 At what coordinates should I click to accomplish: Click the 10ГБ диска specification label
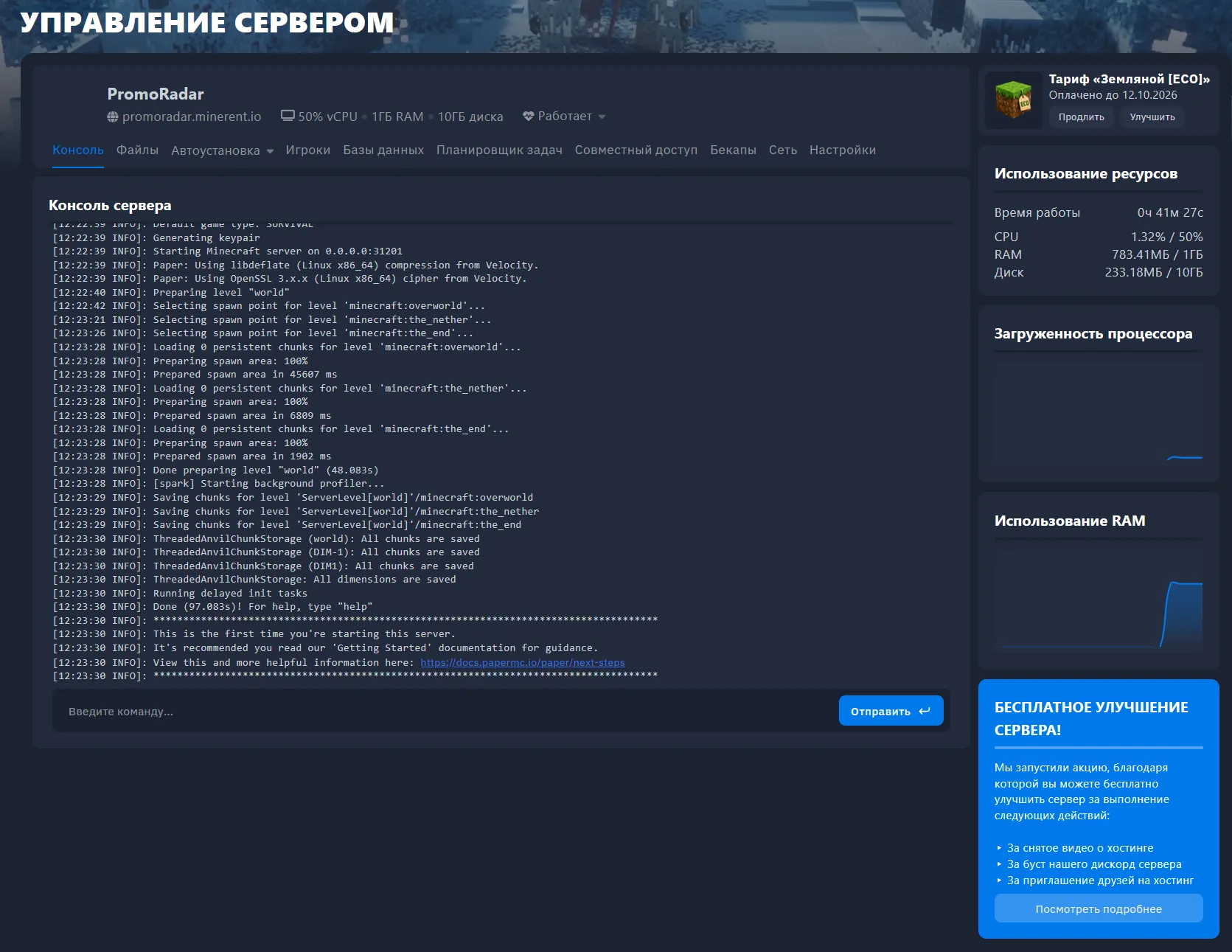click(x=470, y=117)
